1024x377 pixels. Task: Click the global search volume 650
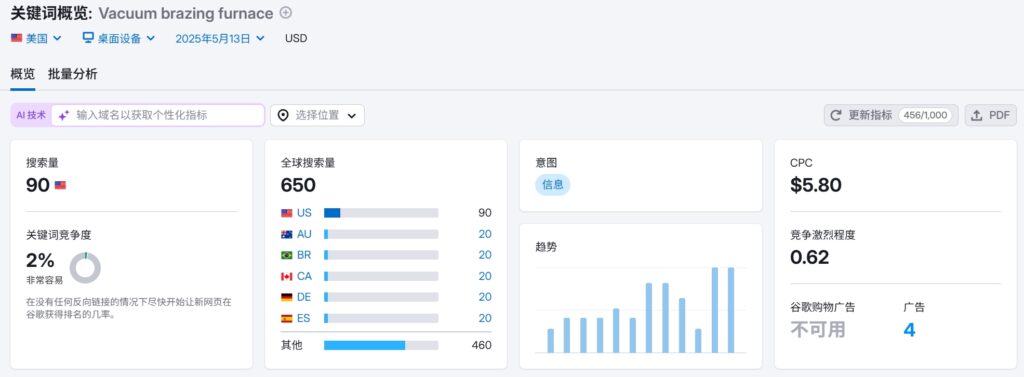coord(298,186)
